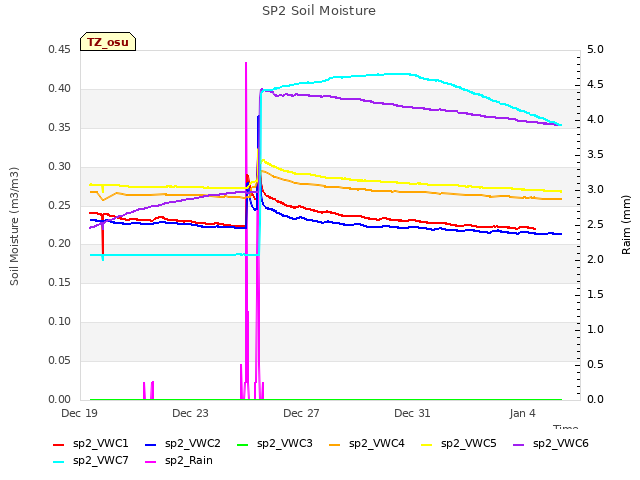The image size is (640, 480).
Task: Click the 4.5 right axis value
Action: 595,84
